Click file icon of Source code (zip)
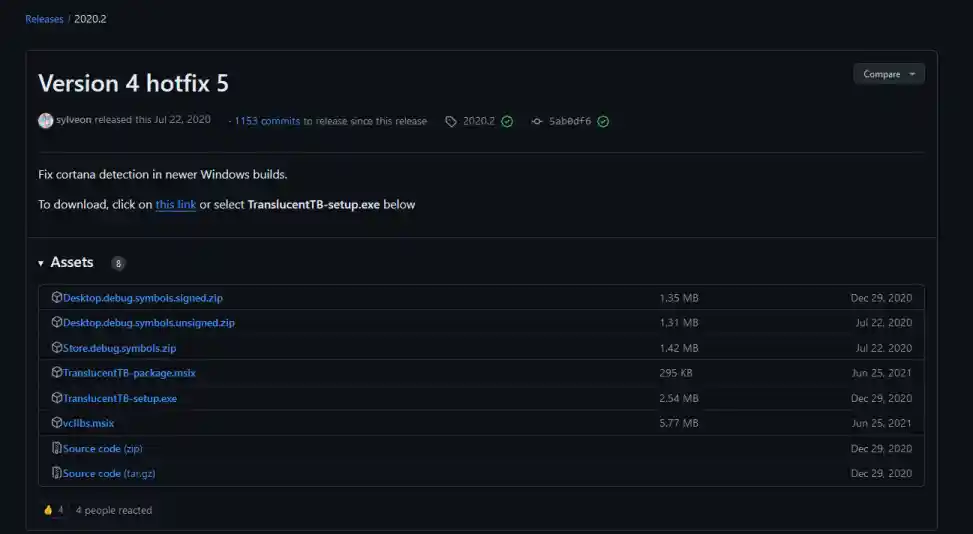The width and height of the screenshot is (973, 534). [56, 448]
